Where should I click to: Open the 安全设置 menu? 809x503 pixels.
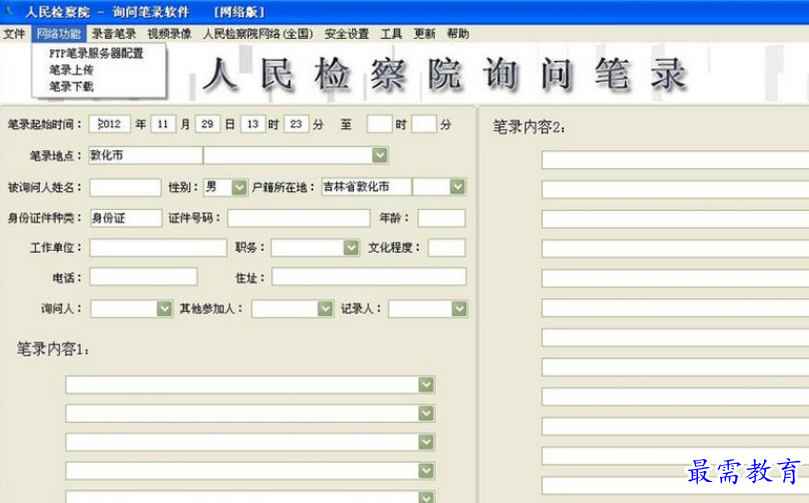click(347, 34)
